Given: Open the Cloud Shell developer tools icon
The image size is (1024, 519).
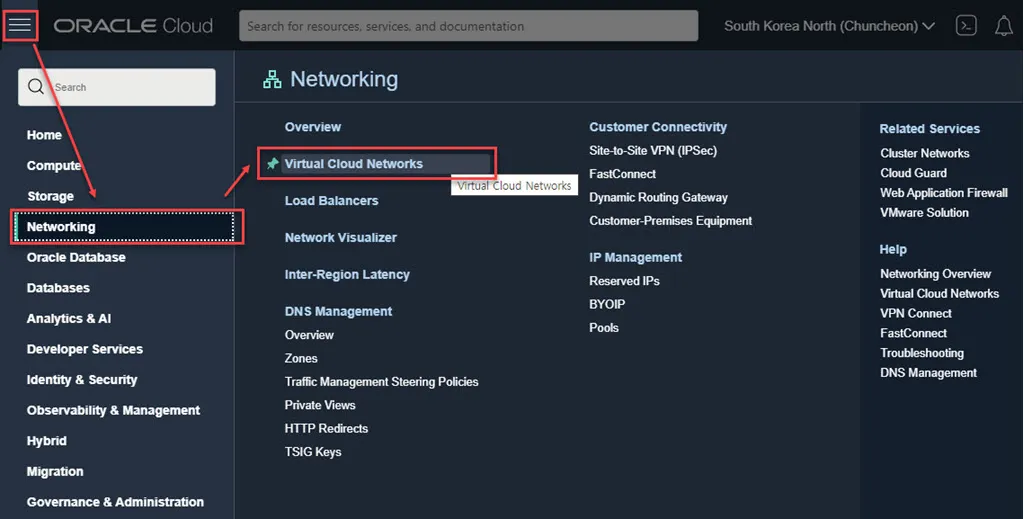Looking at the screenshot, I should pyautogui.click(x=966, y=26).
